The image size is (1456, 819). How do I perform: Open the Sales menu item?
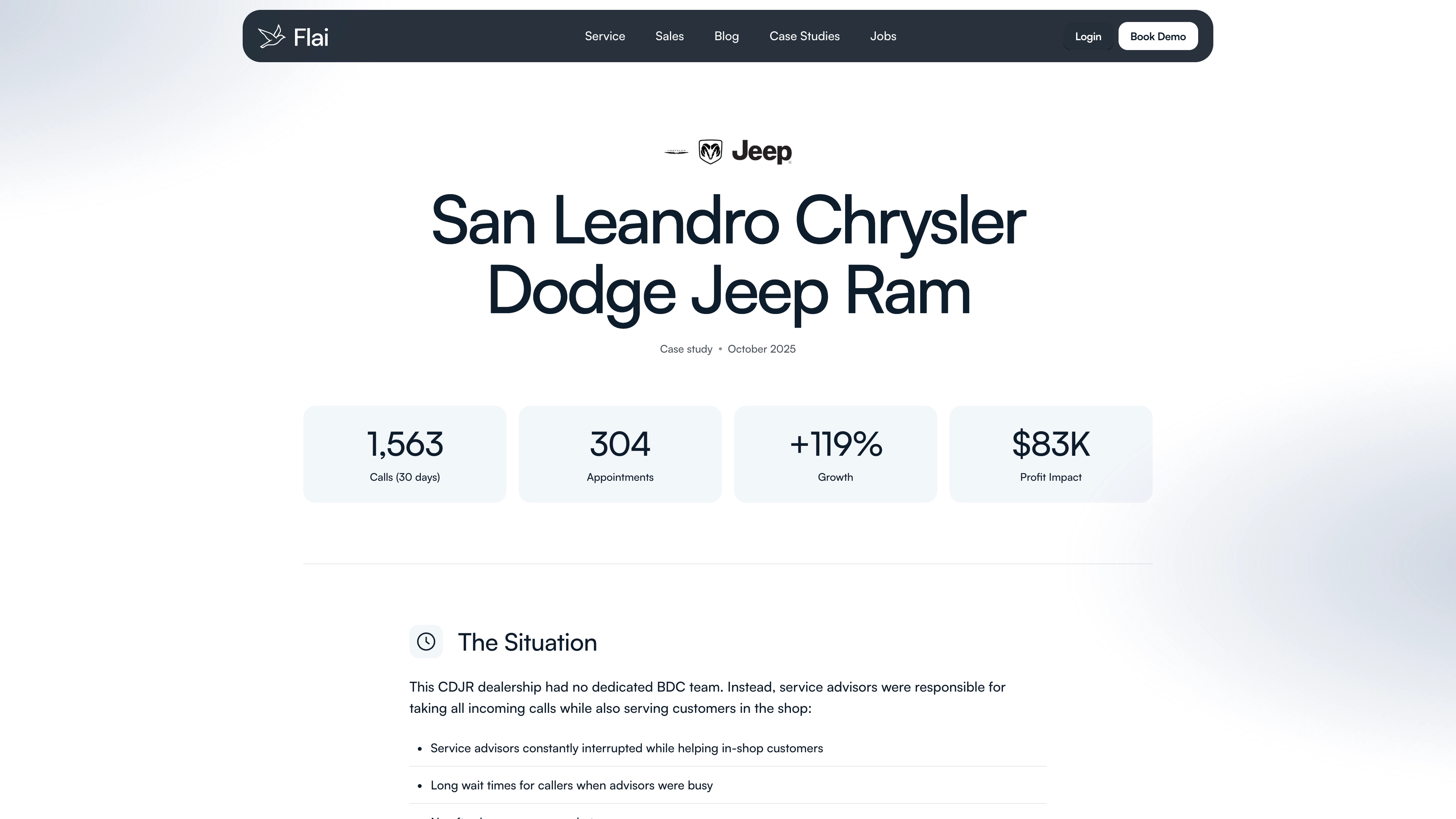[x=670, y=36]
